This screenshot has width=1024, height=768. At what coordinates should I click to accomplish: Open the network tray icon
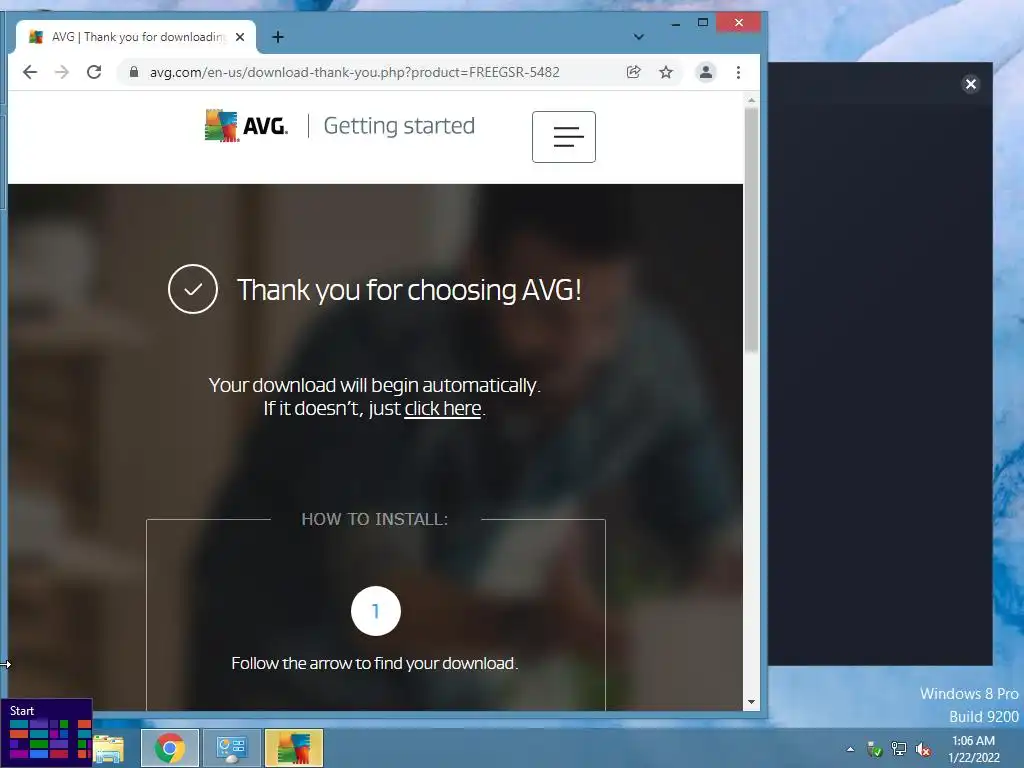click(899, 749)
